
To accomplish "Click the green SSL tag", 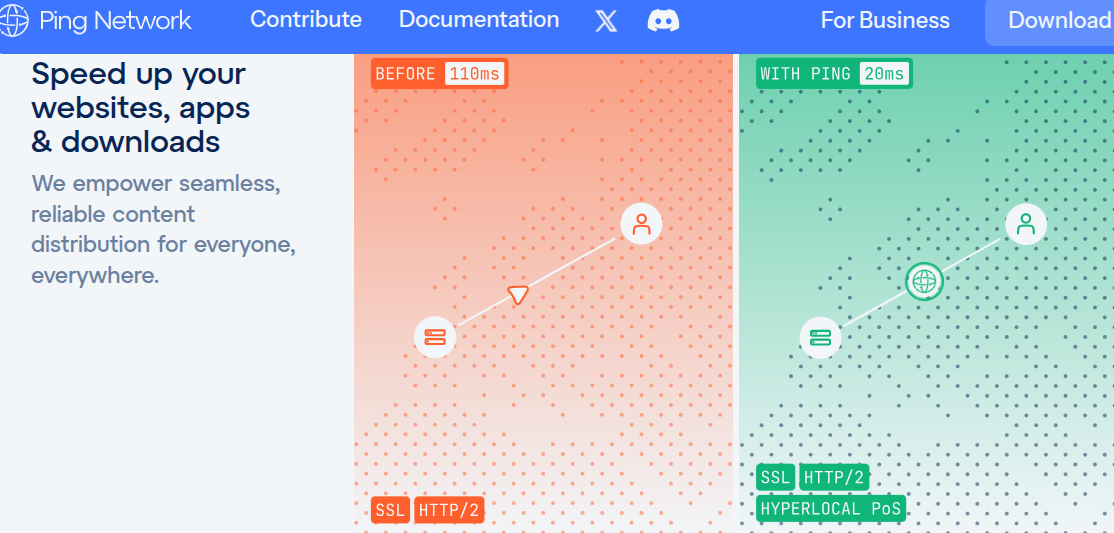I will coord(775,478).
